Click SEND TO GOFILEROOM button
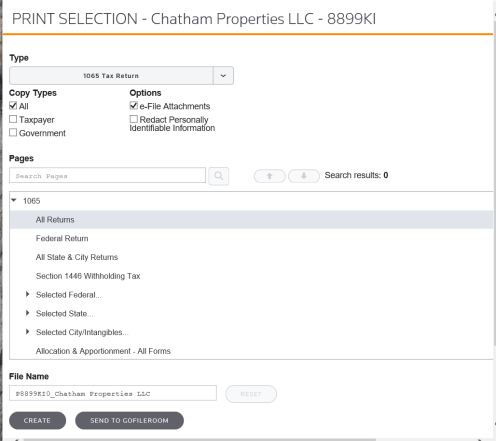Screen dimensions: 496x441 click(129, 420)
